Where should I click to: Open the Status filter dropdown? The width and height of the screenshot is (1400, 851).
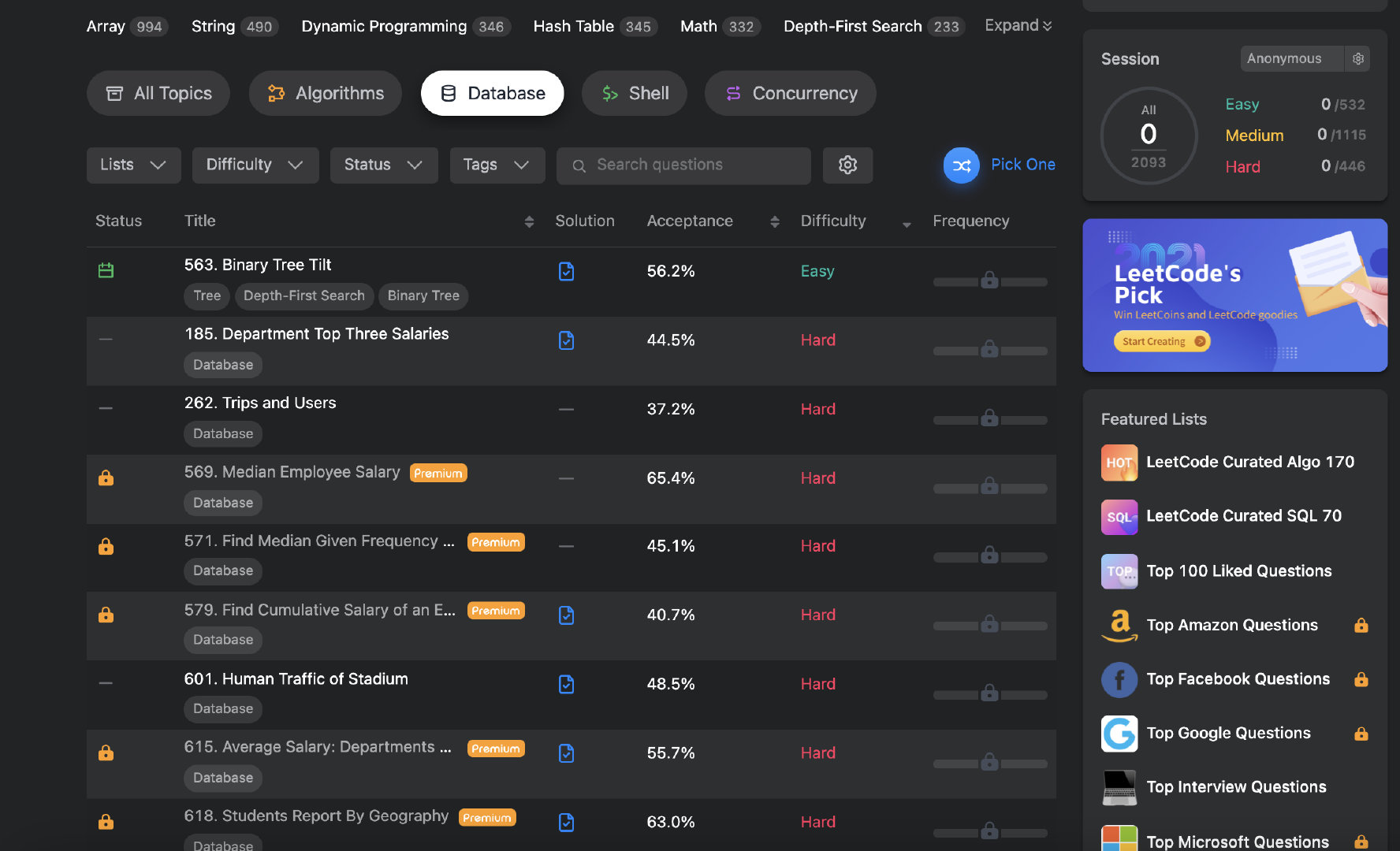[x=383, y=165]
